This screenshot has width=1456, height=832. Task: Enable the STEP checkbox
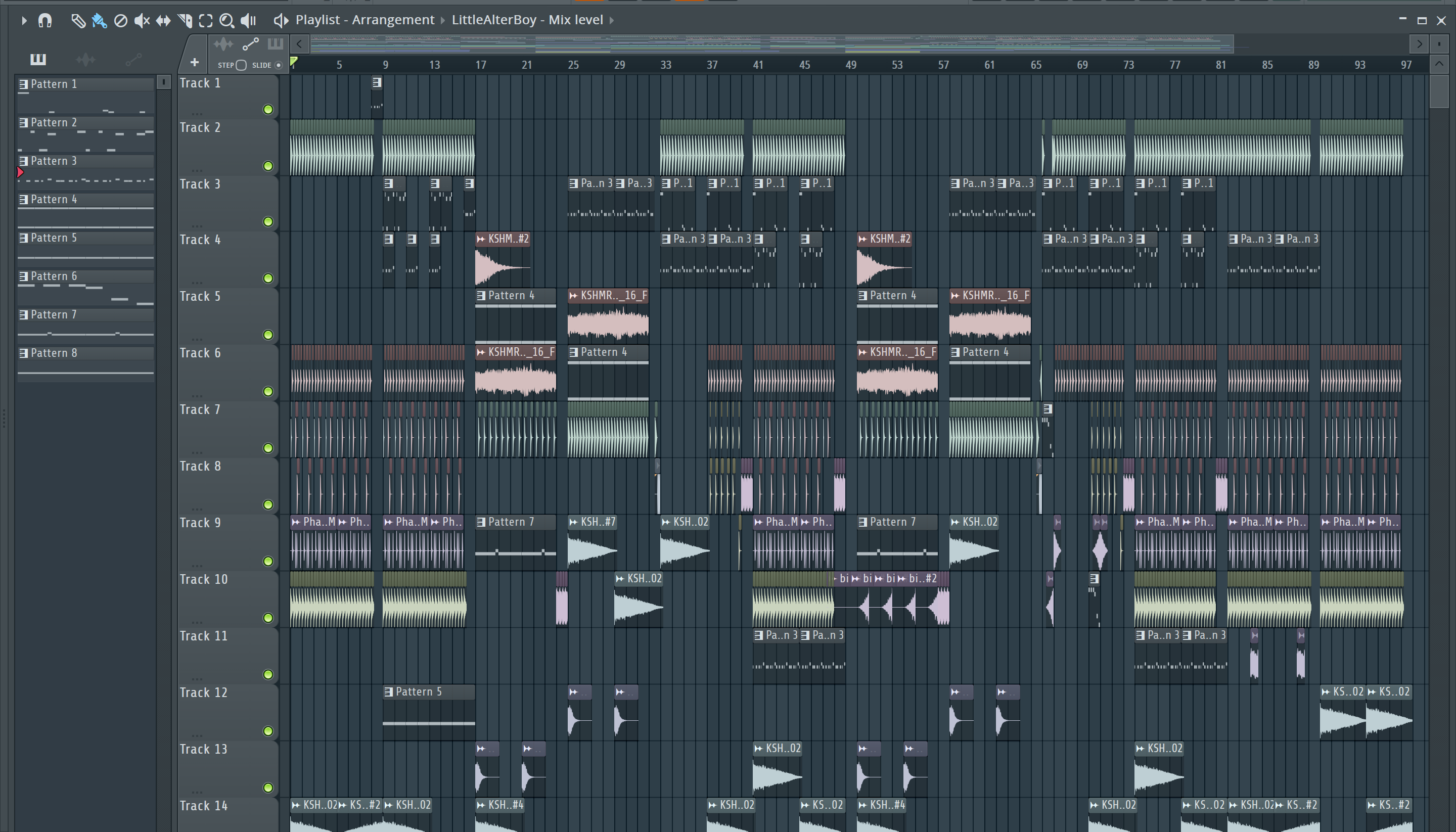[x=241, y=65]
